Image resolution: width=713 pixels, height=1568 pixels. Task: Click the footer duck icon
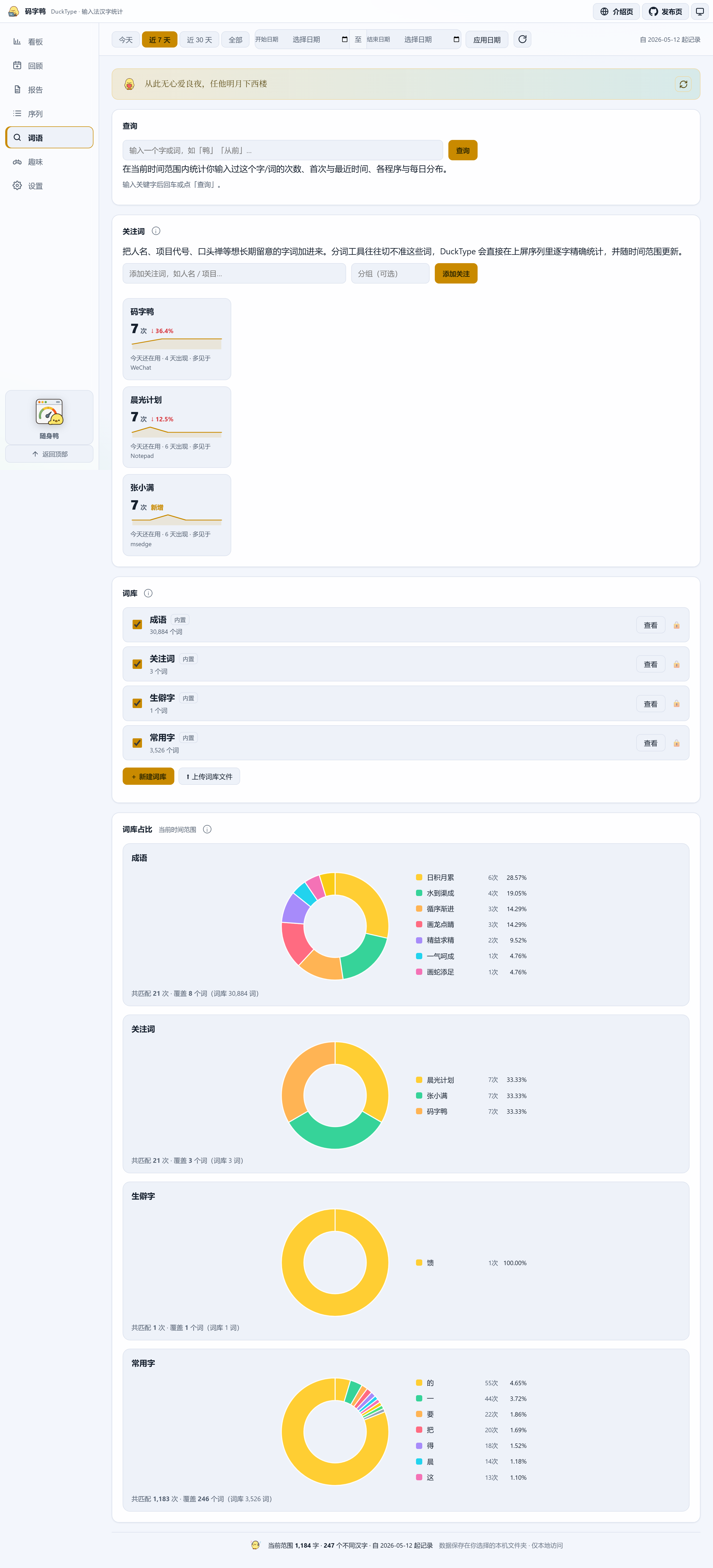click(x=256, y=1545)
